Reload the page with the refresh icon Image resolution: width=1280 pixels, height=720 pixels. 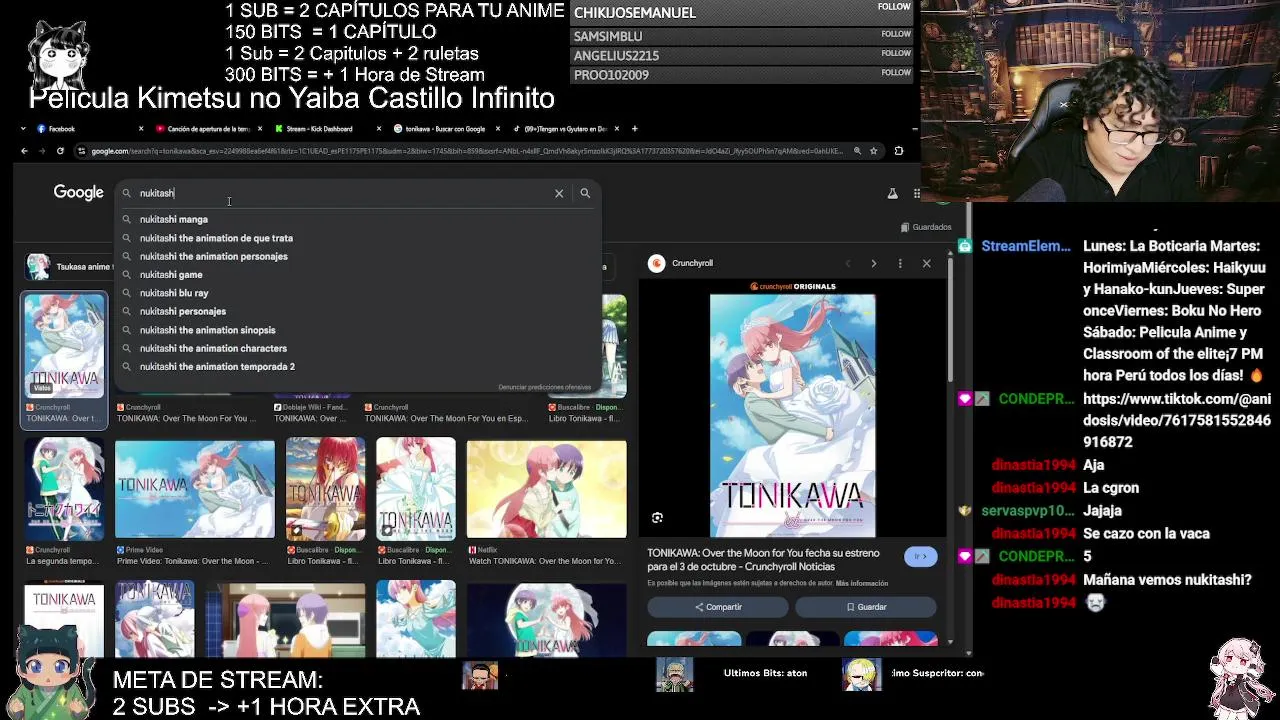60,151
